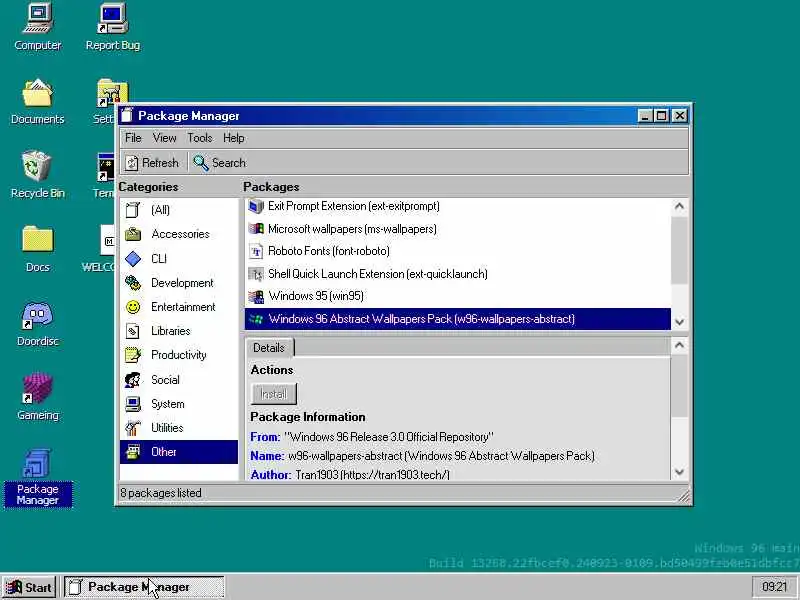Screen dimensions: 800x600
Task: Click packages list scroll up arrow
Action: click(679, 207)
